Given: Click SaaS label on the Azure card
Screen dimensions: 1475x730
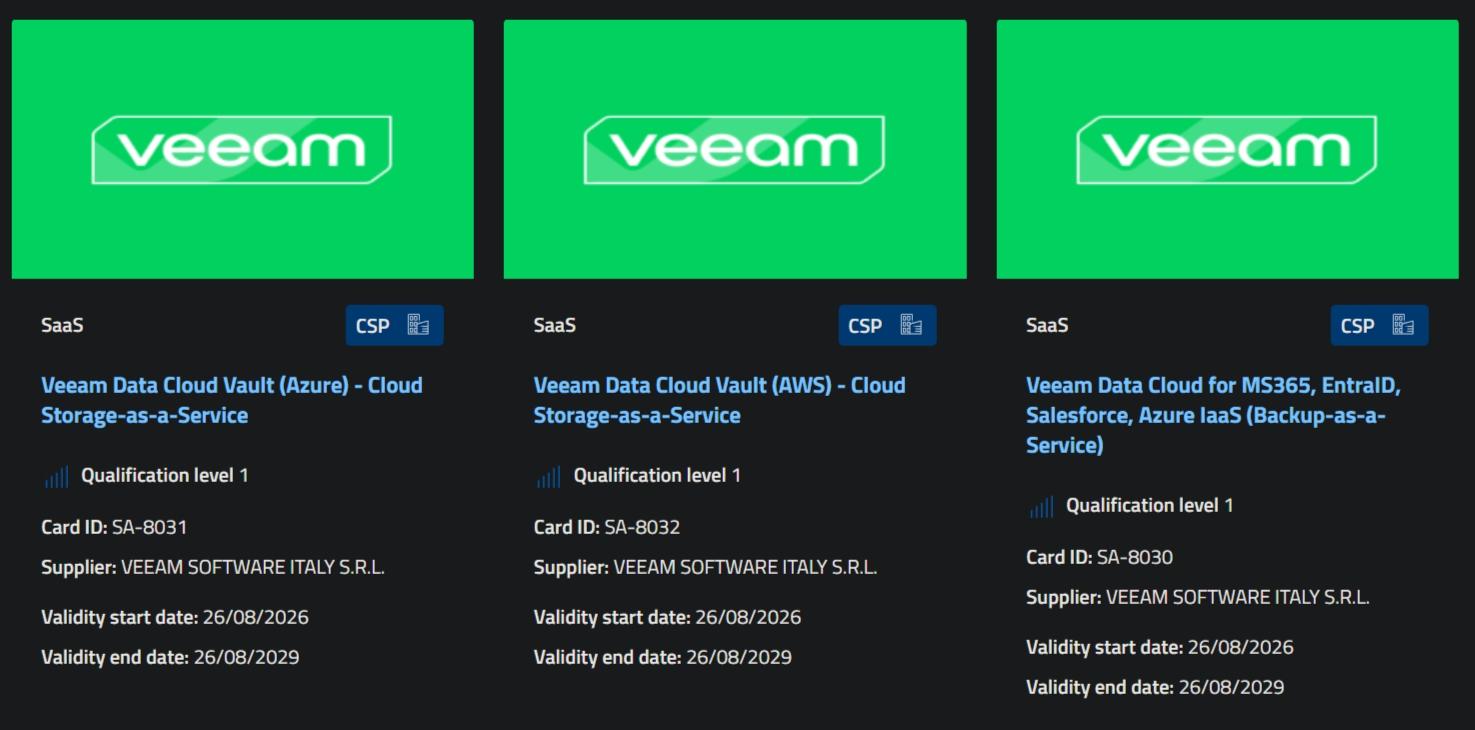Looking at the screenshot, I should pos(62,325).
